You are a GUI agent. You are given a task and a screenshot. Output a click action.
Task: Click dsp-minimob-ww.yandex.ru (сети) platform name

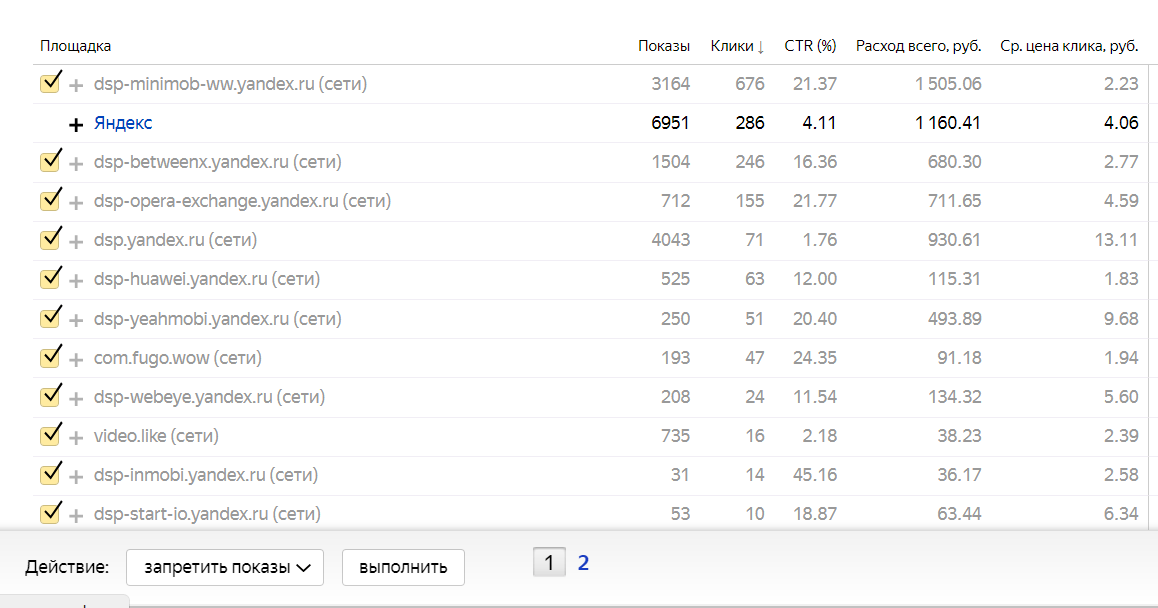coord(230,83)
